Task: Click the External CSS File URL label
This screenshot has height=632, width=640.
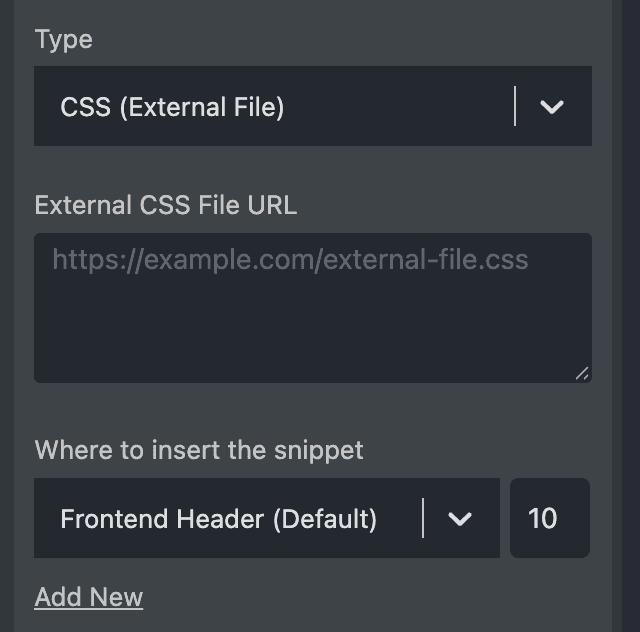Action: 166,205
